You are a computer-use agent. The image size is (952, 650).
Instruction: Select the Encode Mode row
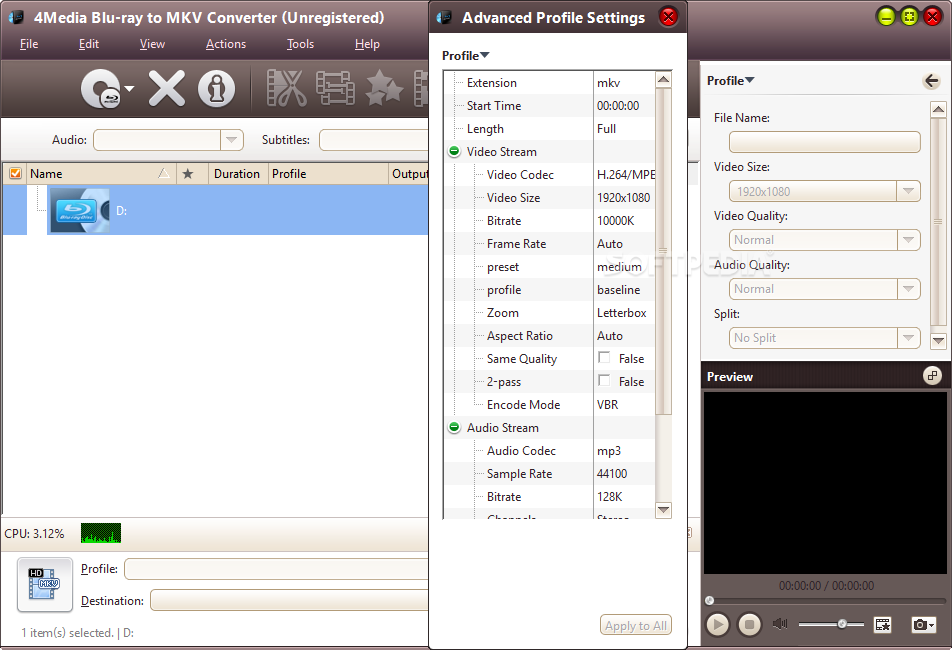pyautogui.click(x=549, y=405)
